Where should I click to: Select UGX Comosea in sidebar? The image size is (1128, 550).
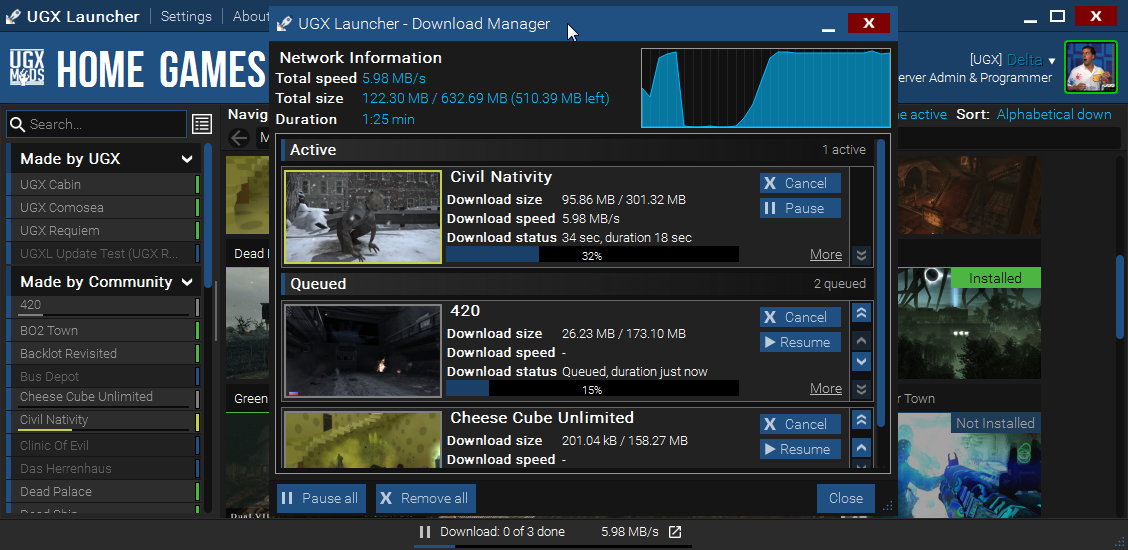104,208
